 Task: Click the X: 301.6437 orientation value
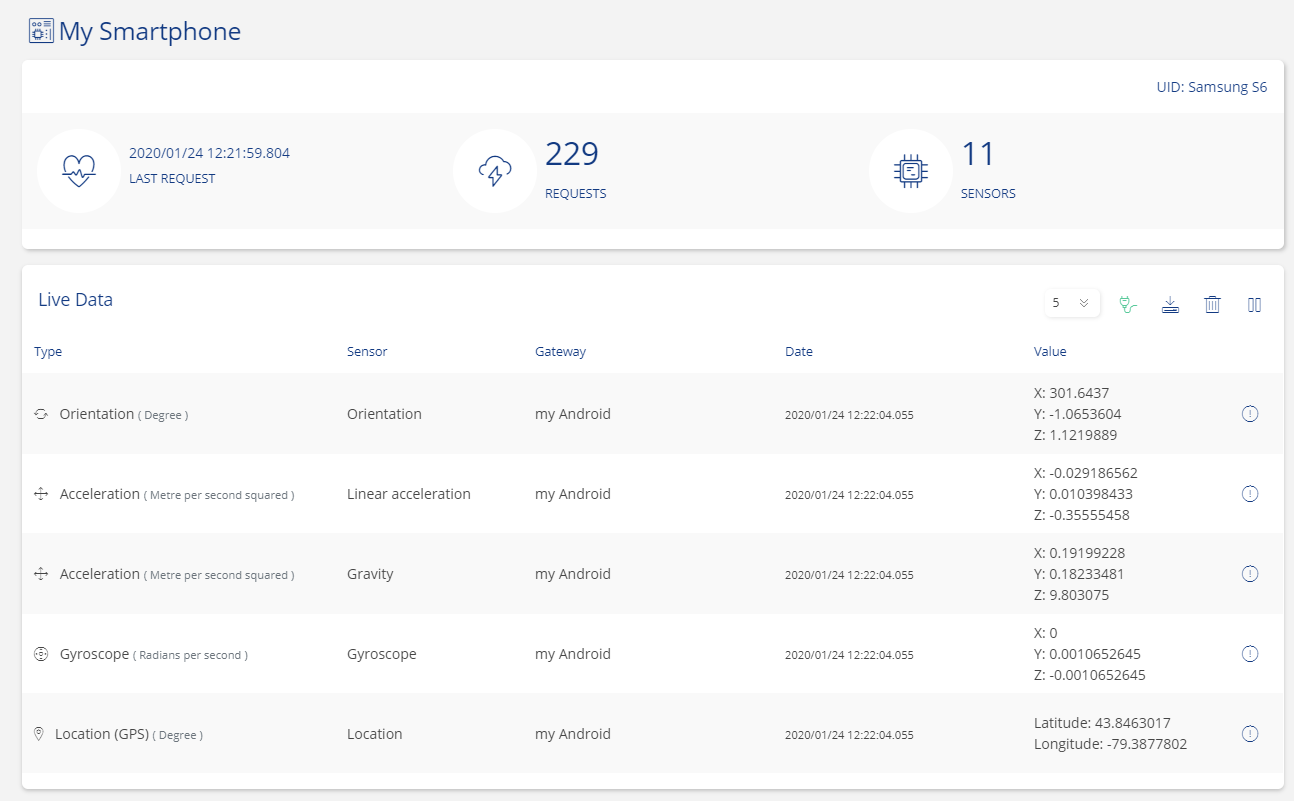pos(1071,393)
